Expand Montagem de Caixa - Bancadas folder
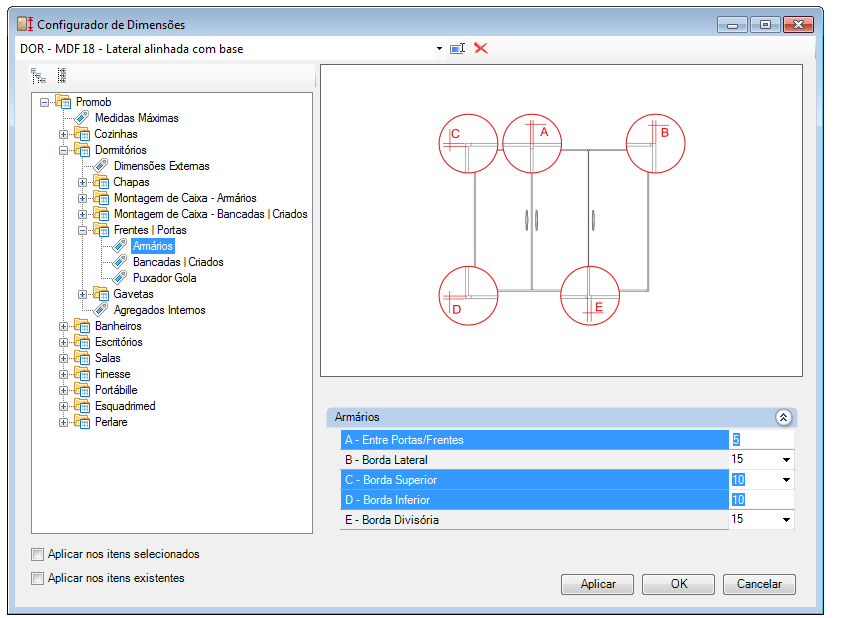The image size is (868, 618). 82,215
